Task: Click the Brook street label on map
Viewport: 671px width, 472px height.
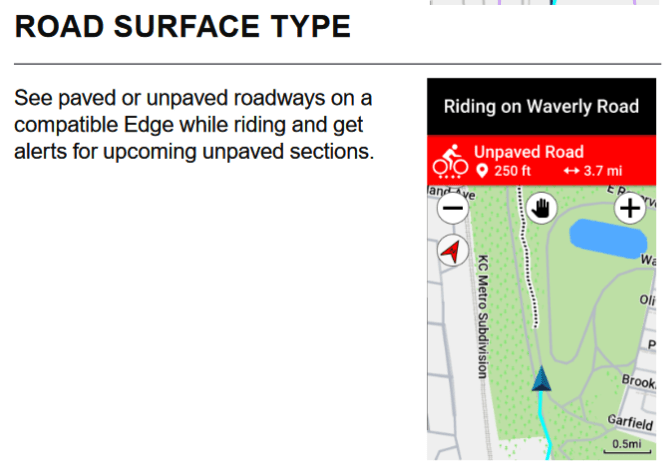Action: pos(638,381)
